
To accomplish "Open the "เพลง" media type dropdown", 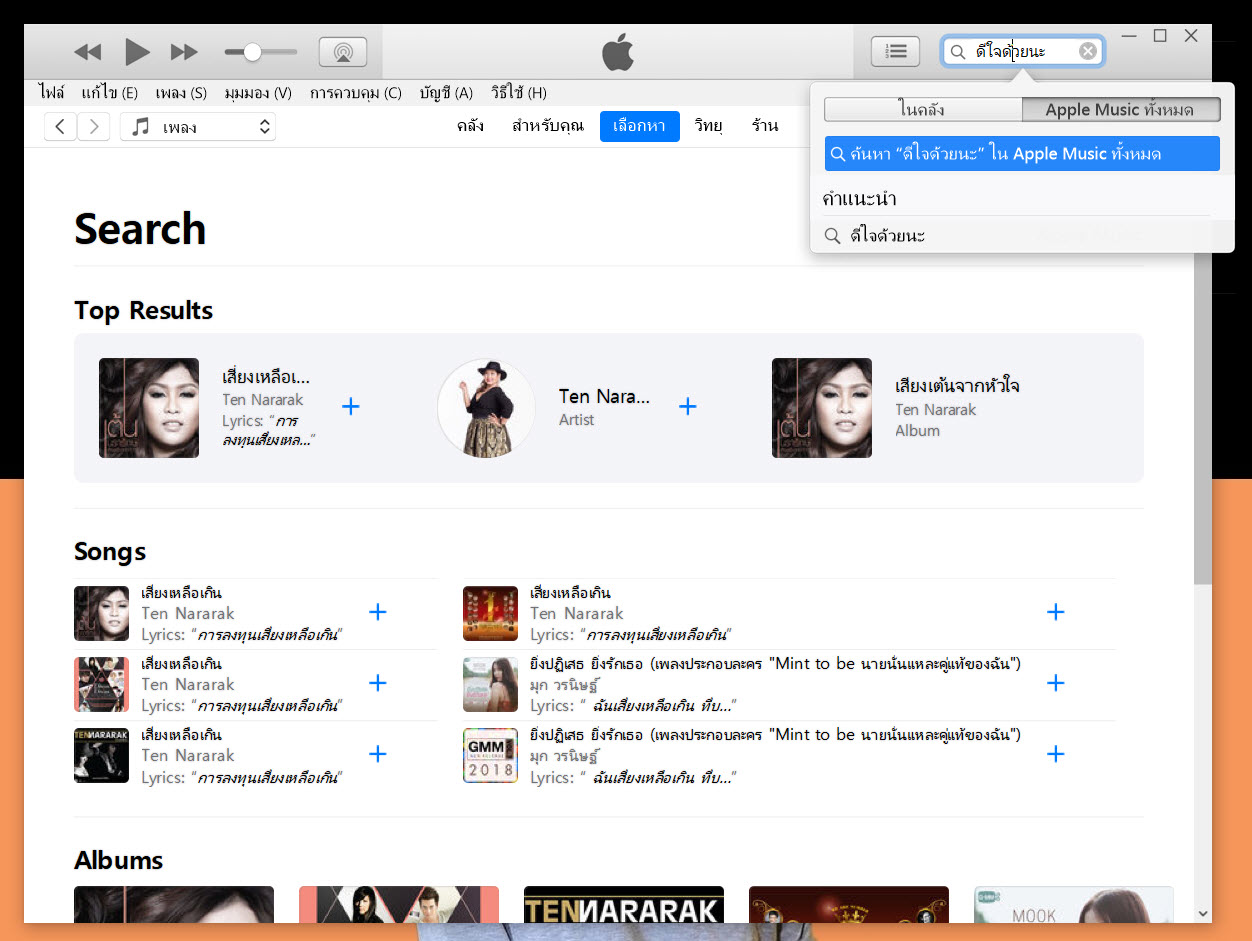I will [x=197, y=126].
